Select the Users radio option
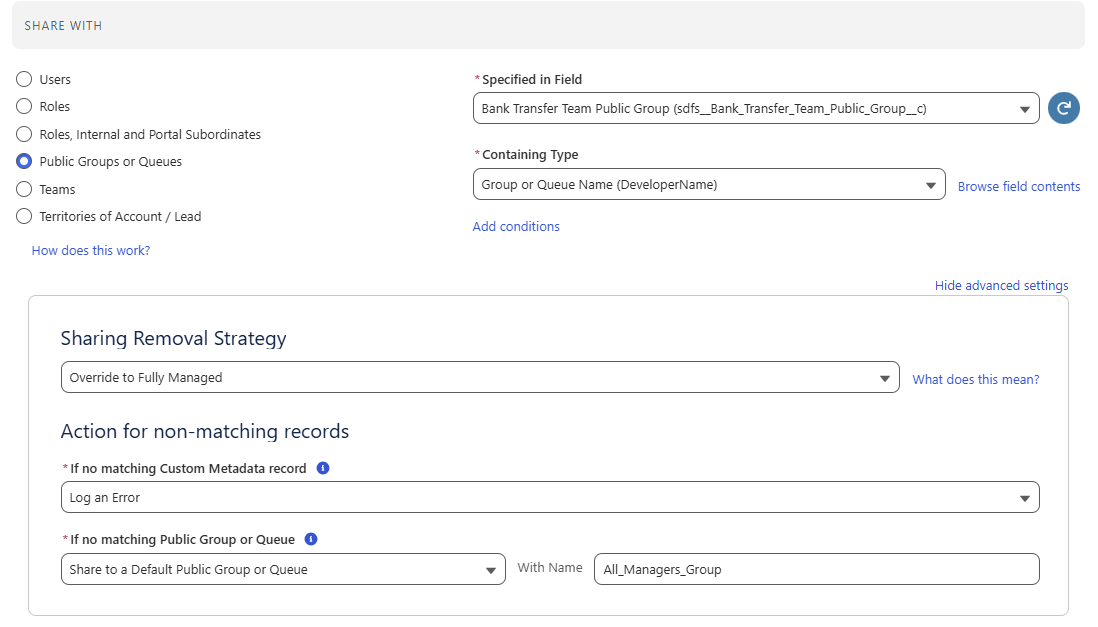Screen dimensions: 1098x627 [x=24, y=79]
